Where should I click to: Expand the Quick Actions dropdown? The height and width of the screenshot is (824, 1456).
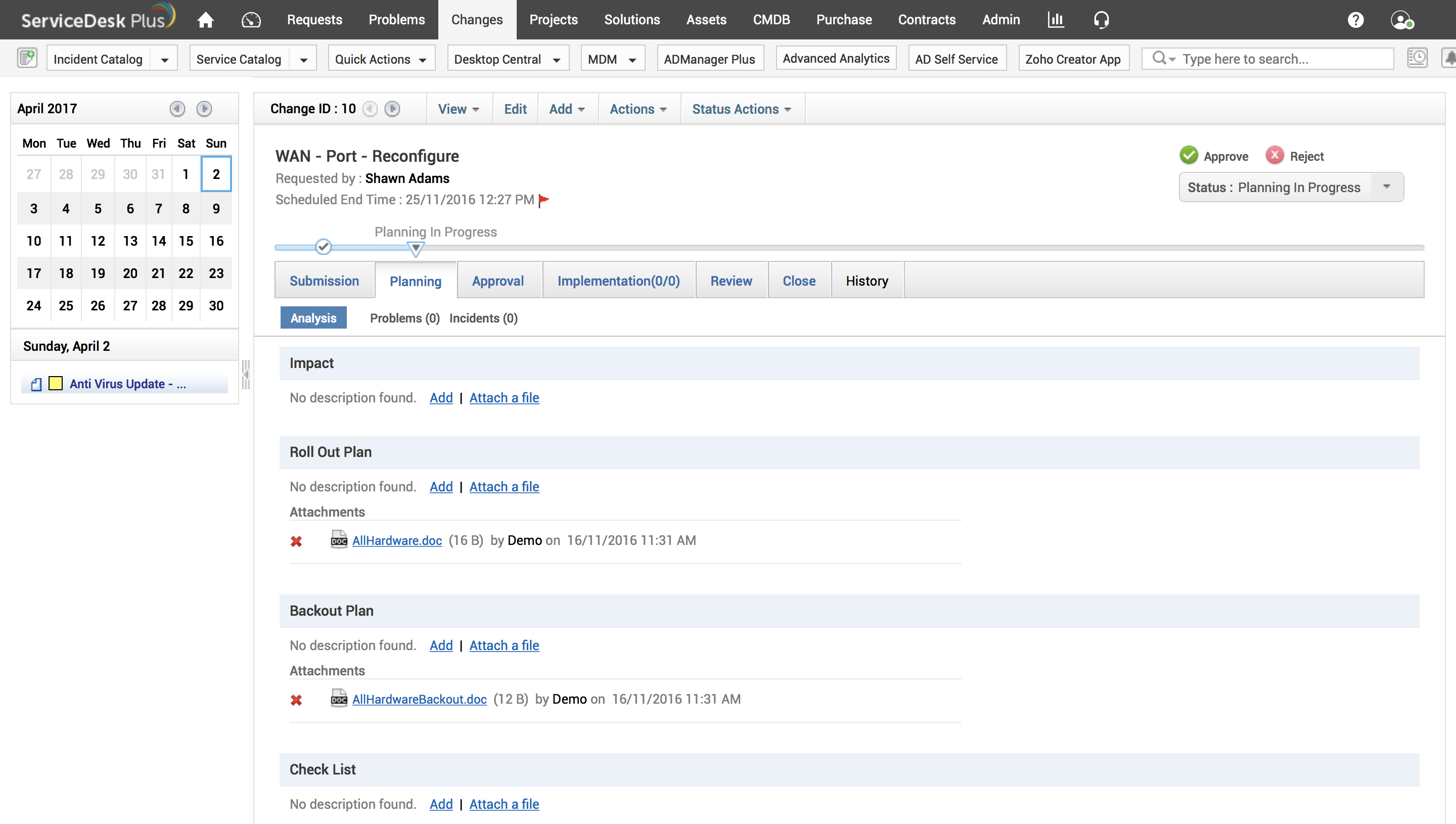[380, 59]
